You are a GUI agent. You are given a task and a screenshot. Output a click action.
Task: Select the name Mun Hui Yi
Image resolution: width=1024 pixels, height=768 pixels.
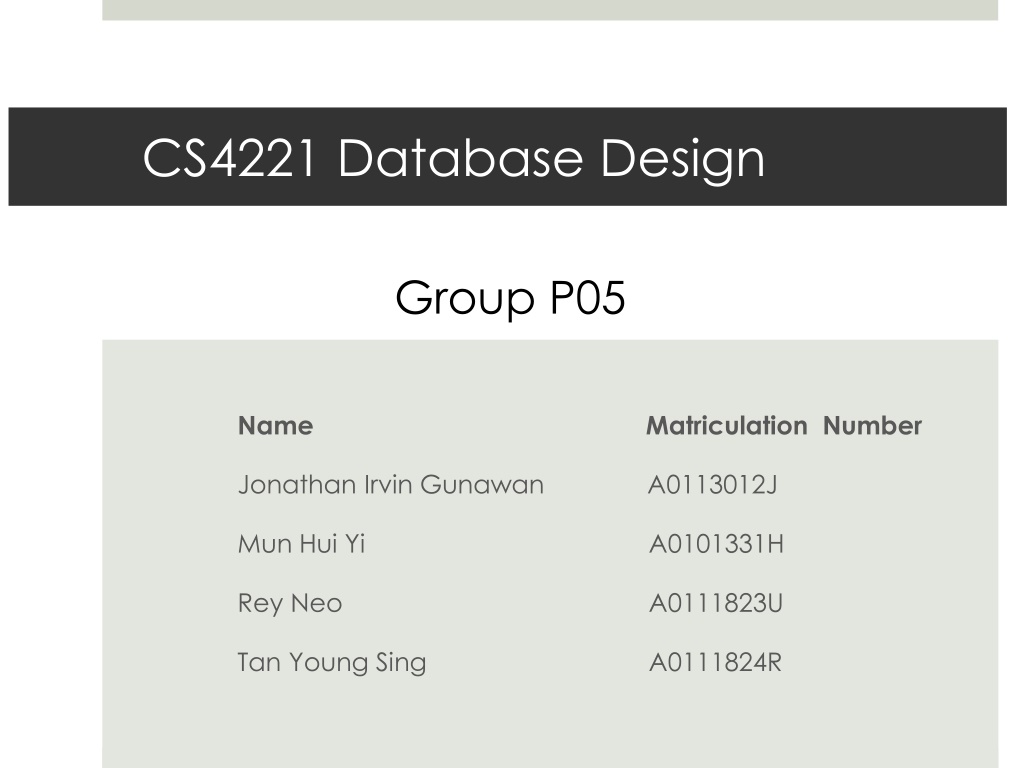[301, 544]
